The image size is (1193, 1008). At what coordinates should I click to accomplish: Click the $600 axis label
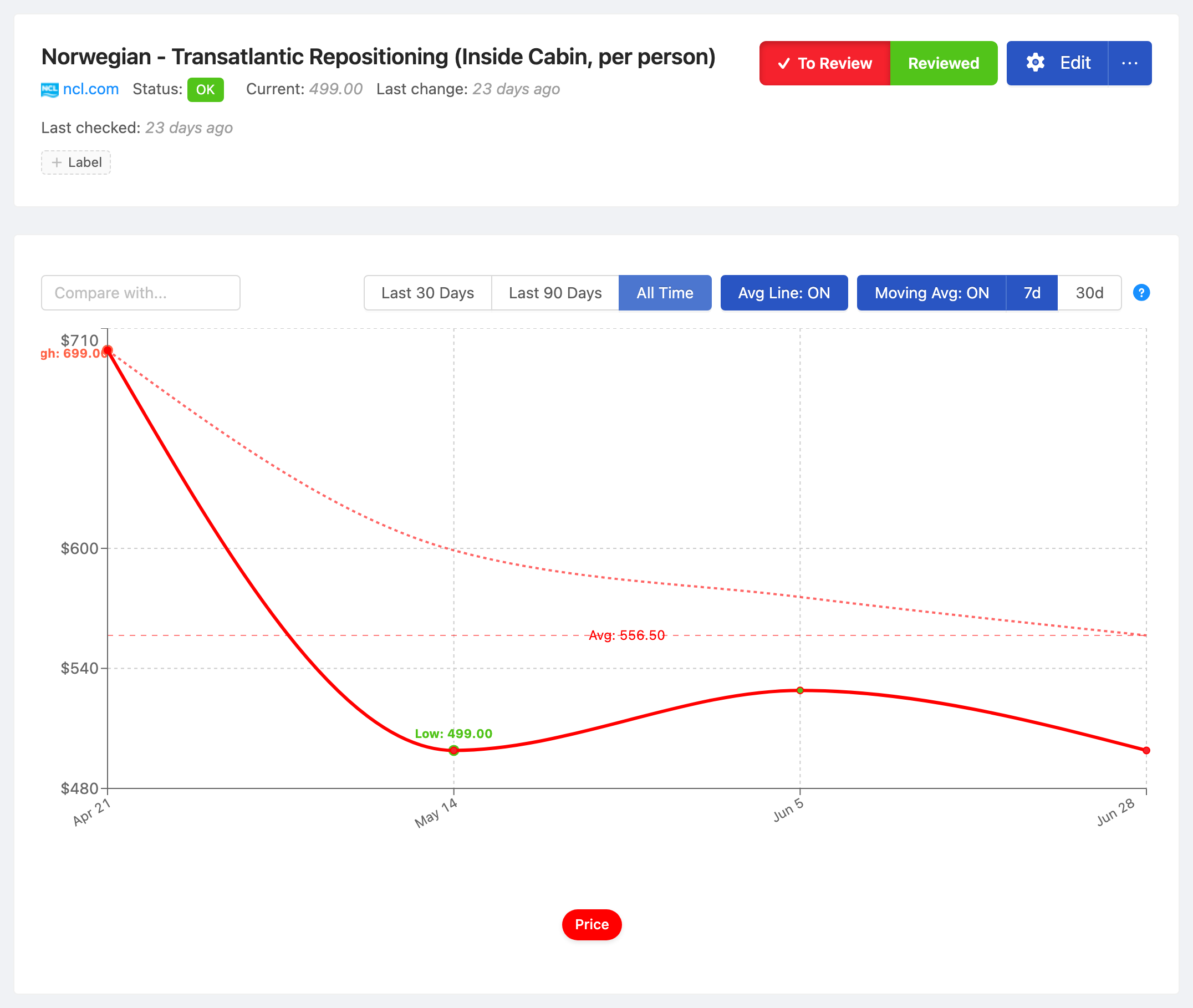click(x=80, y=548)
